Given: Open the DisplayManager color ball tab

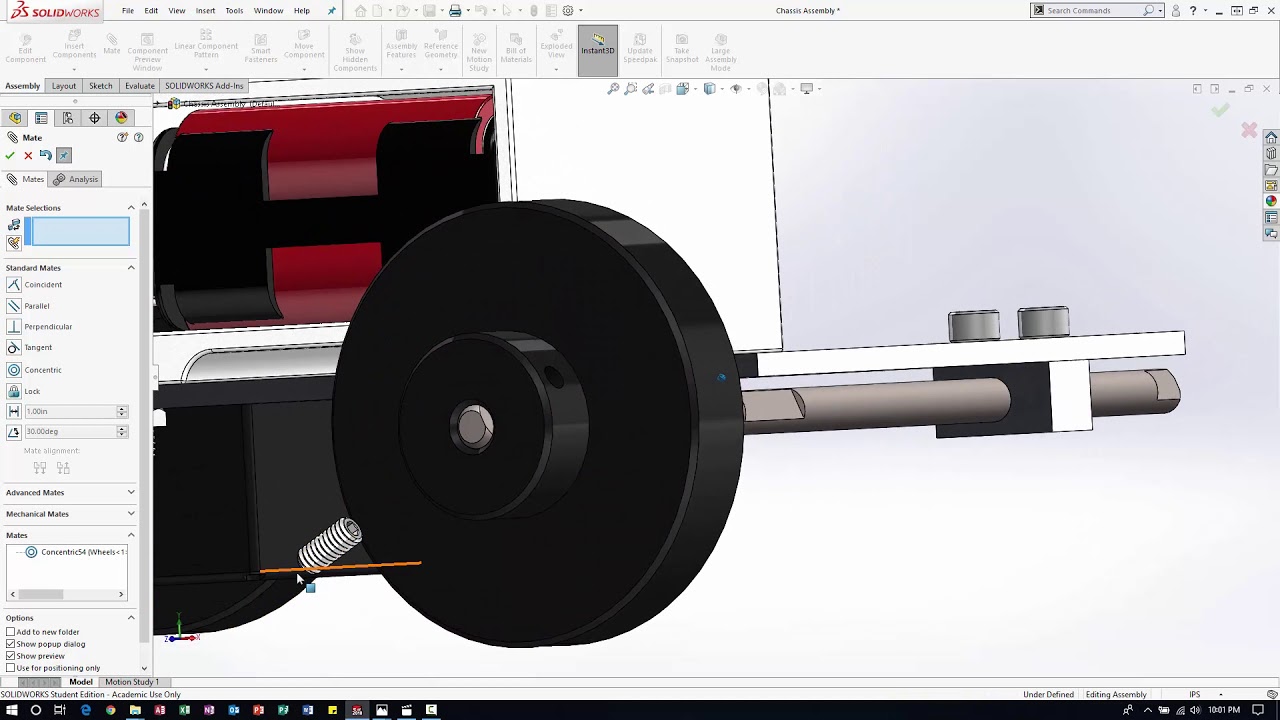Looking at the screenshot, I should (121, 118).
